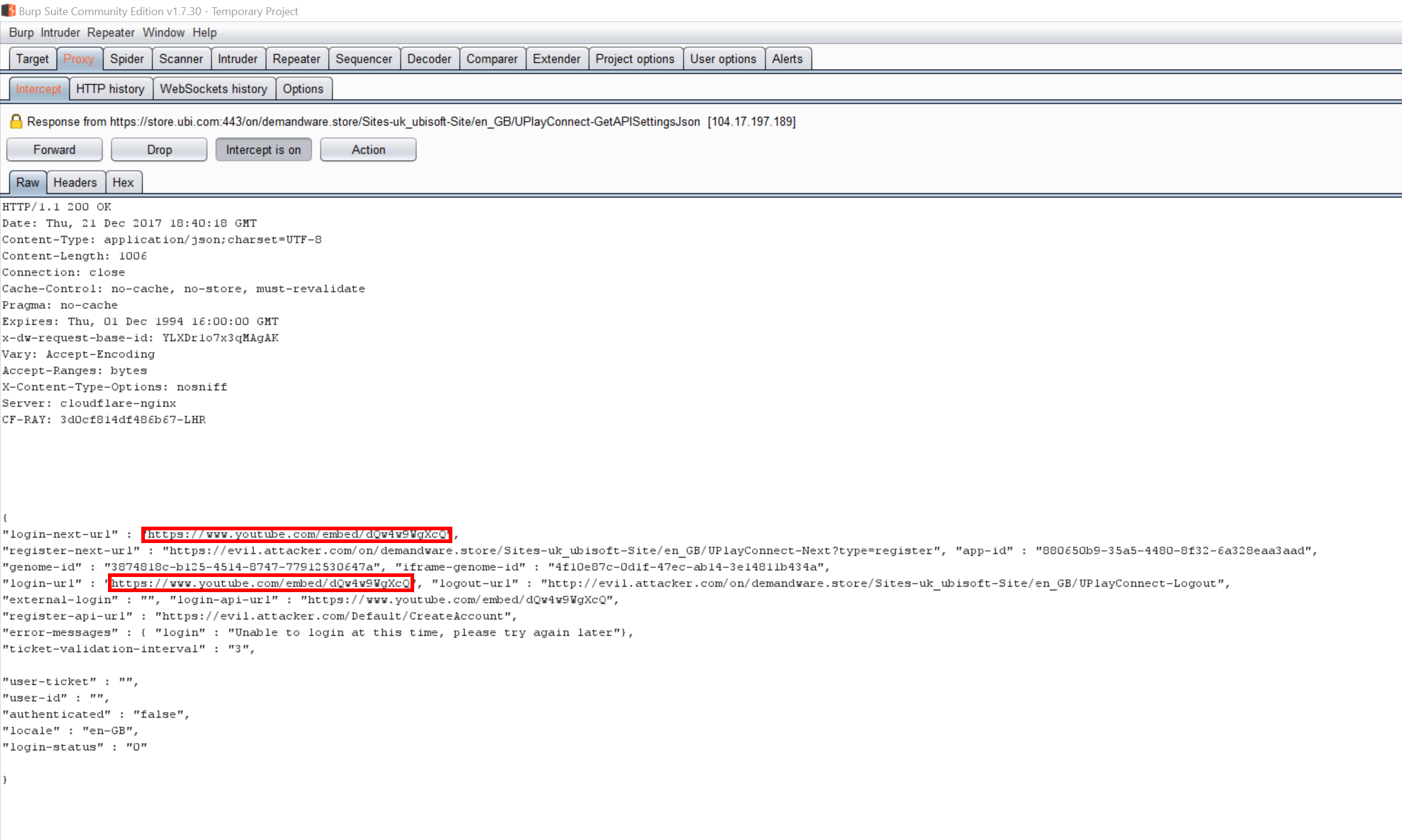Drop the intercepted response

pyautogui.click(x=159, y=150)
